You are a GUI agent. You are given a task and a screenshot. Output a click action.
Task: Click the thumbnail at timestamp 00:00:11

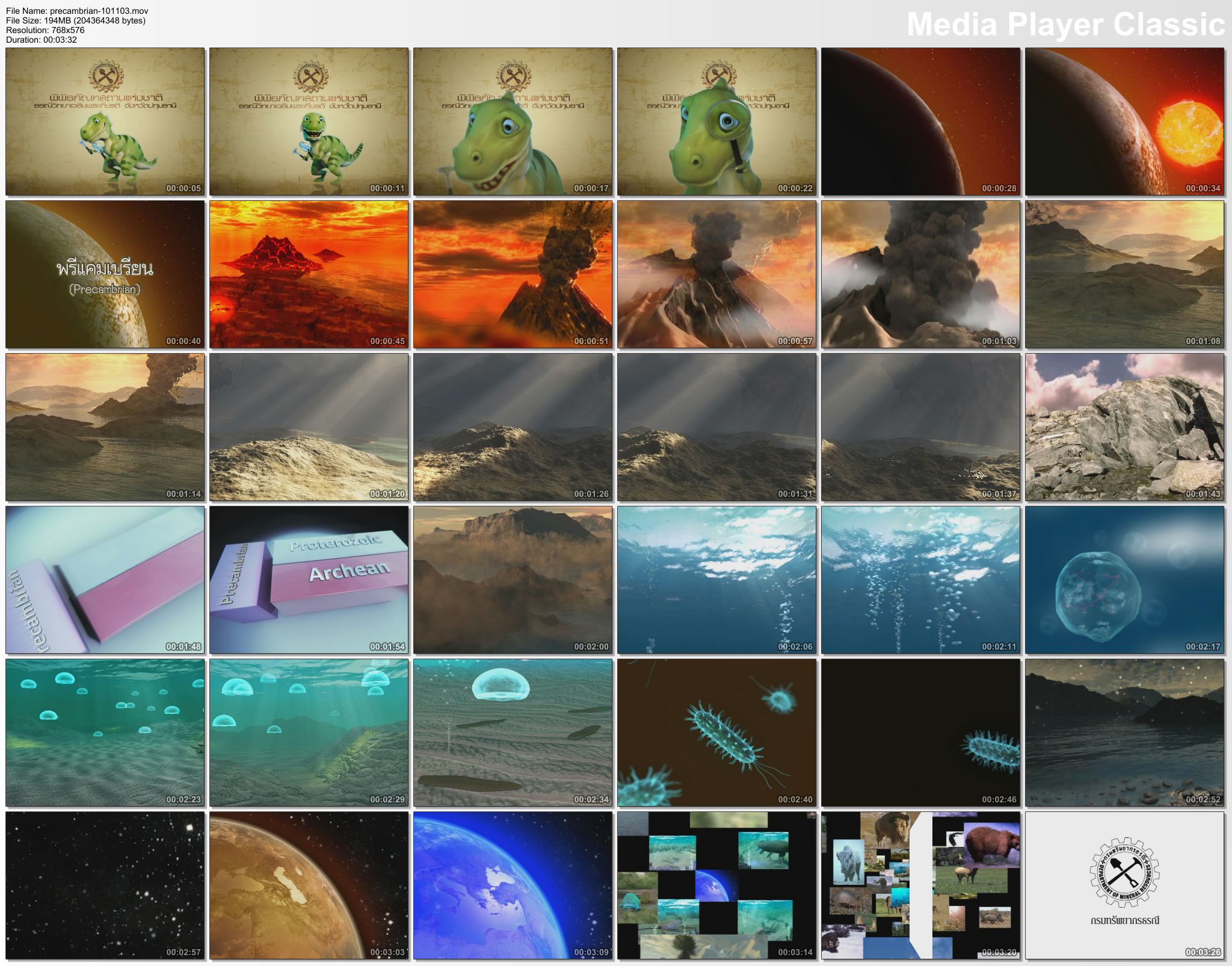[x=309, y=122]
